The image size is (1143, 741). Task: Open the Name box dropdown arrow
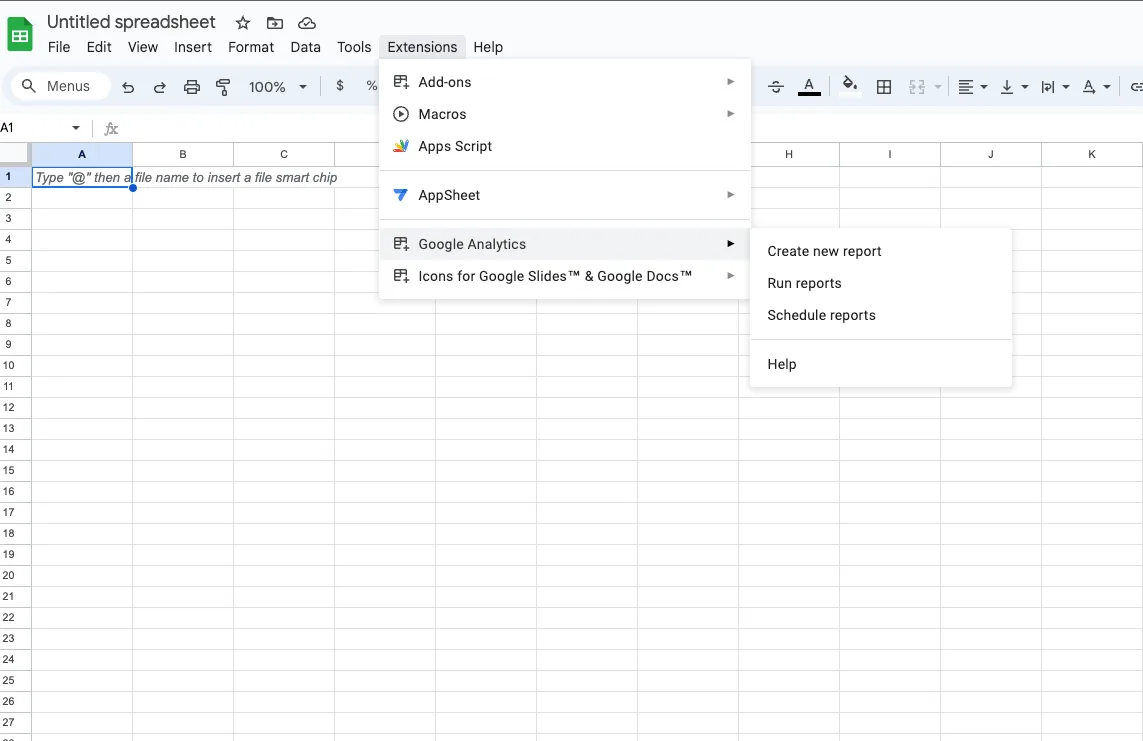coord(76,128)
